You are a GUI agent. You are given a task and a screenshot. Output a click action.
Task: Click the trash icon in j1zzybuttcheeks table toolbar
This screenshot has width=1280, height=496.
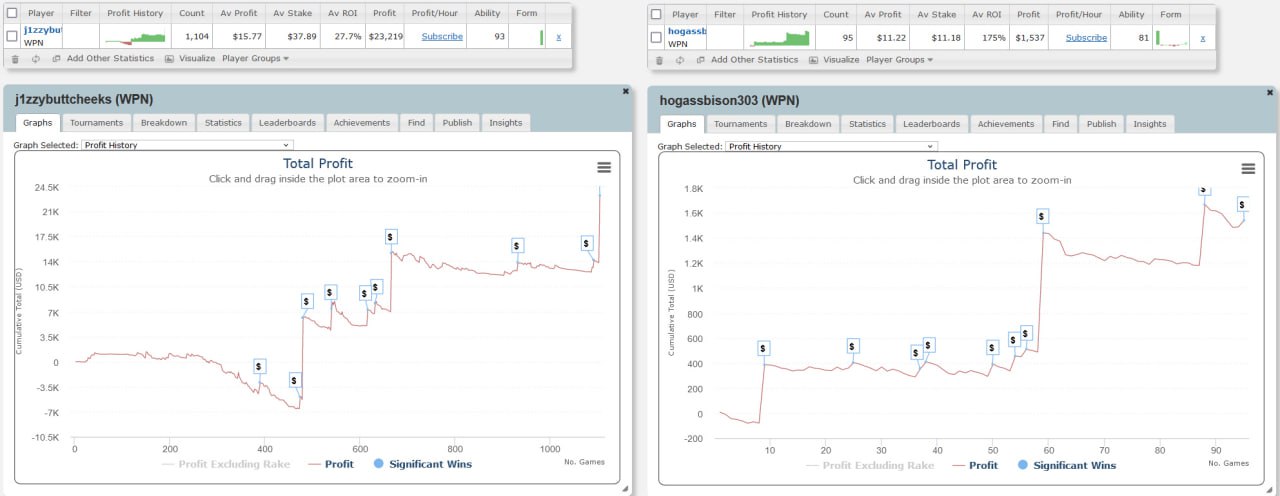pyautogui.click(x=14, y=59)
